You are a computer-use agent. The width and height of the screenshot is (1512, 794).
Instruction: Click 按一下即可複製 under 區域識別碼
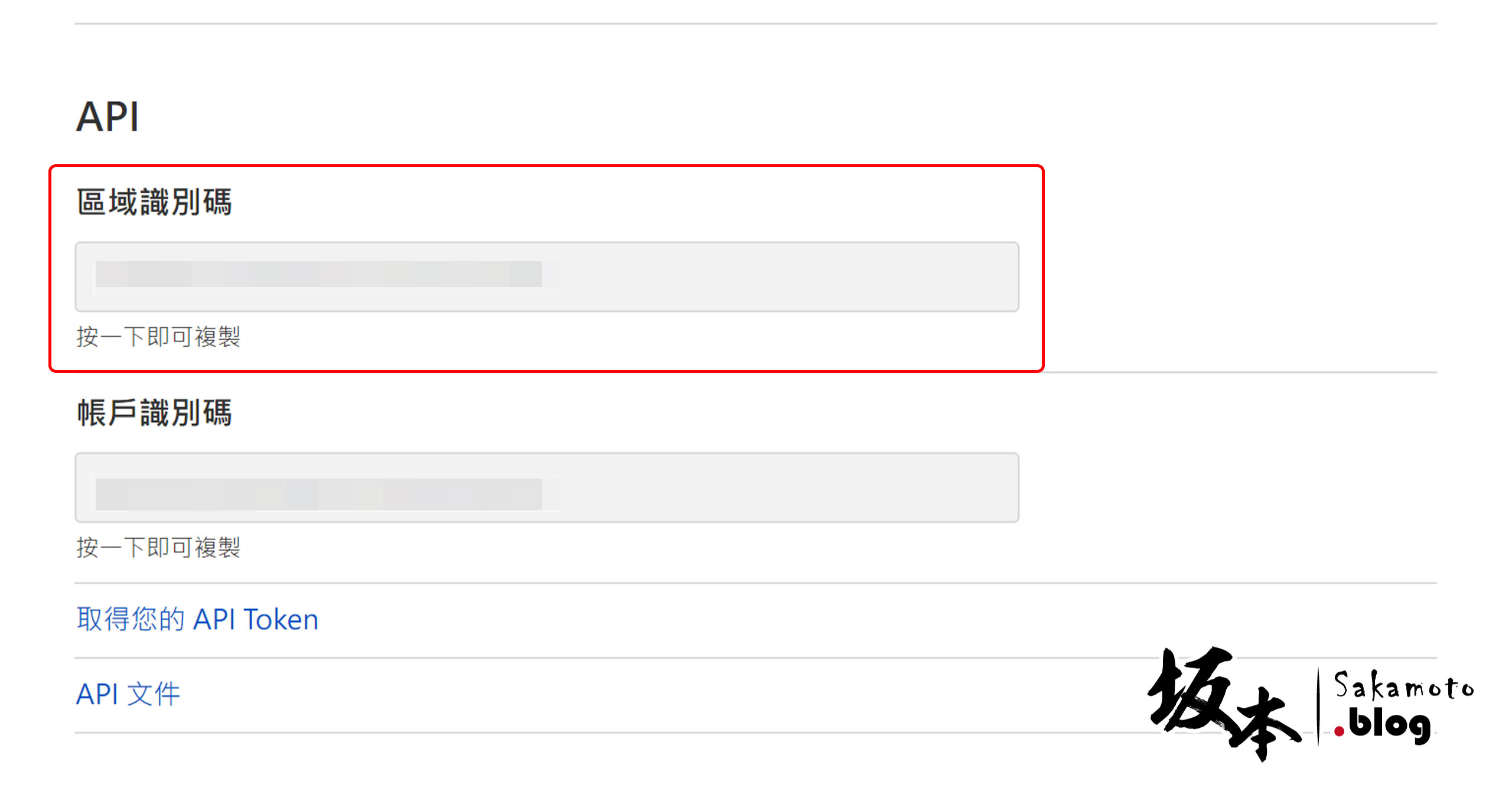click(x=158, y=337)
